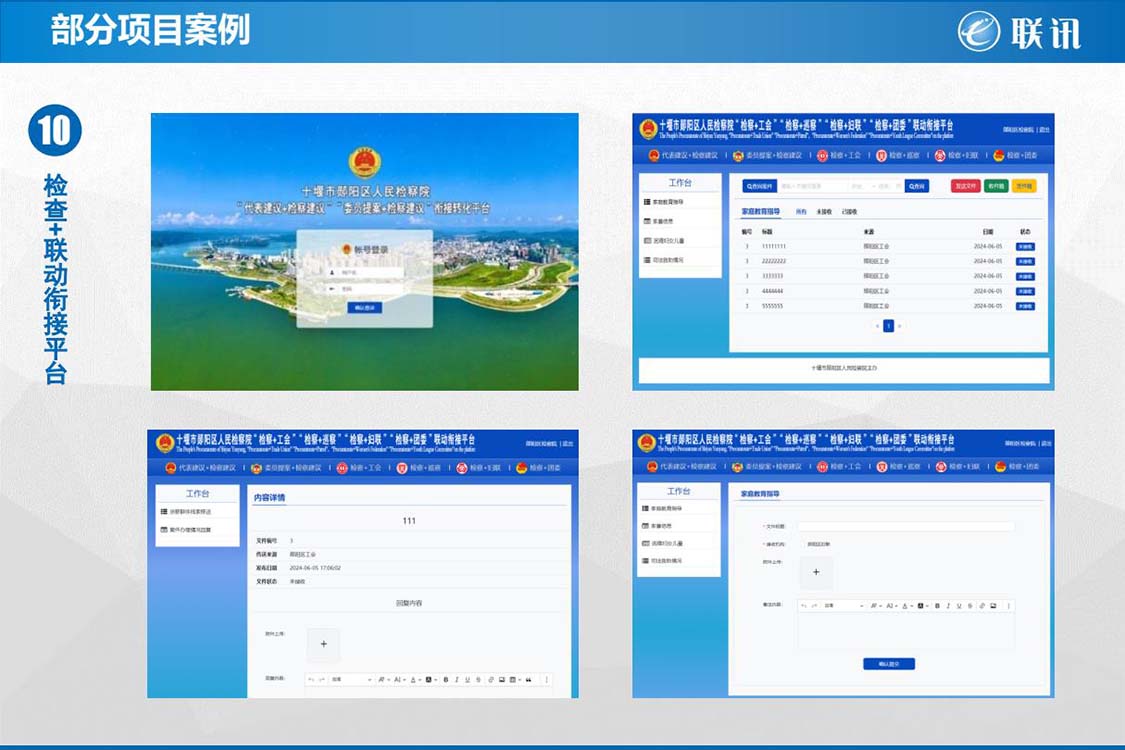Click Italic in the 内容详情 reply editor toolbar
Screen dimensions: 1125x750
[x=456, y=680]
